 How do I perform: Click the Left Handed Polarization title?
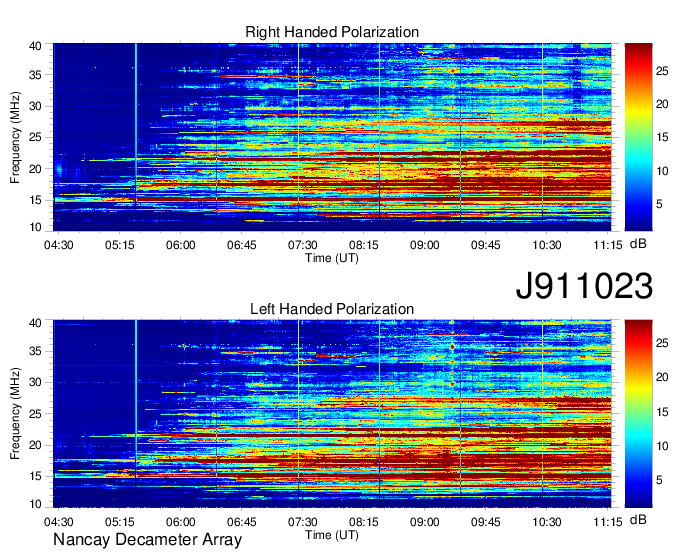(332, 309)
